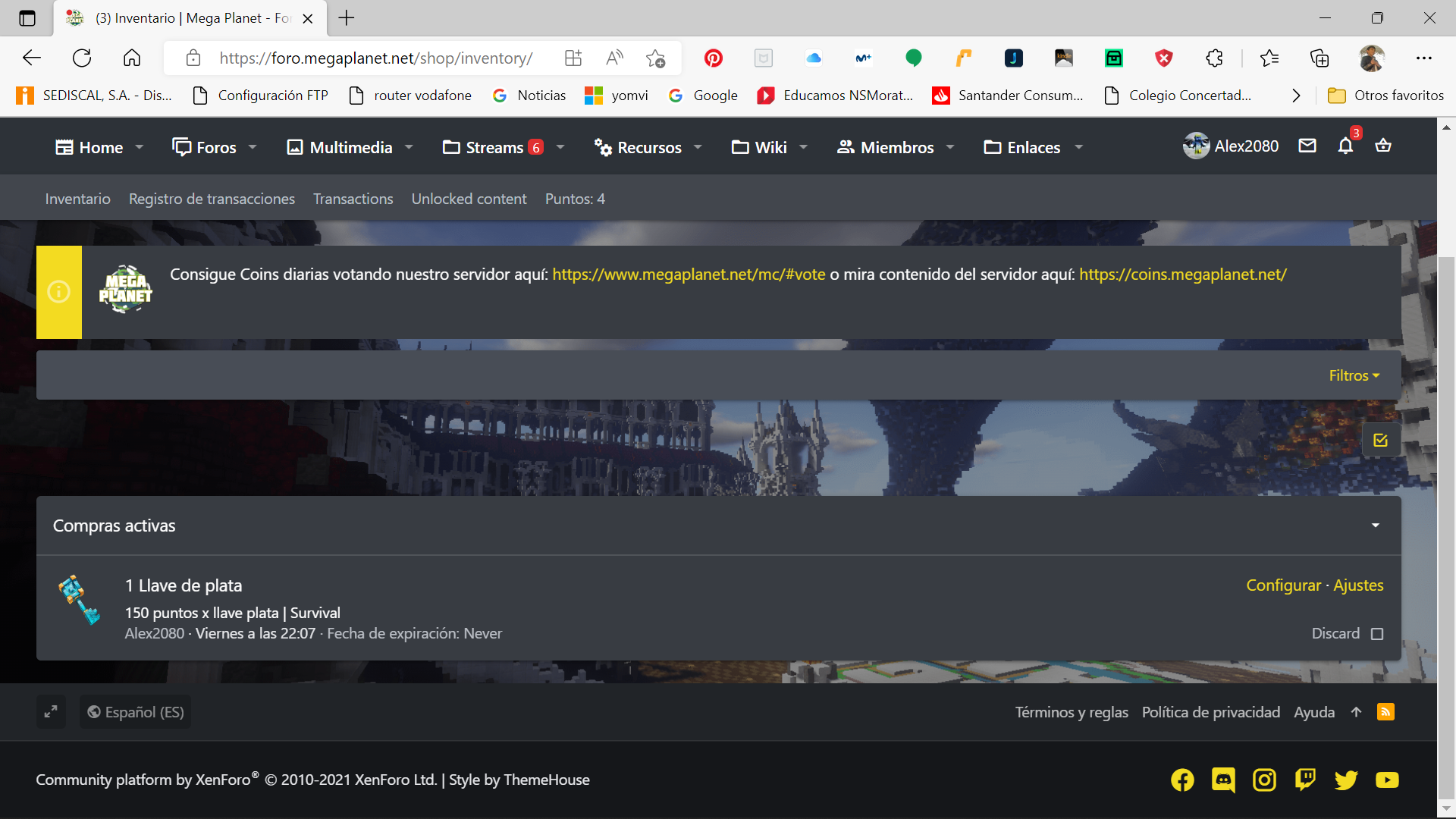1456x819 pixels.
Task: Click the Facebook footer icon
Action: (1182, 780)
